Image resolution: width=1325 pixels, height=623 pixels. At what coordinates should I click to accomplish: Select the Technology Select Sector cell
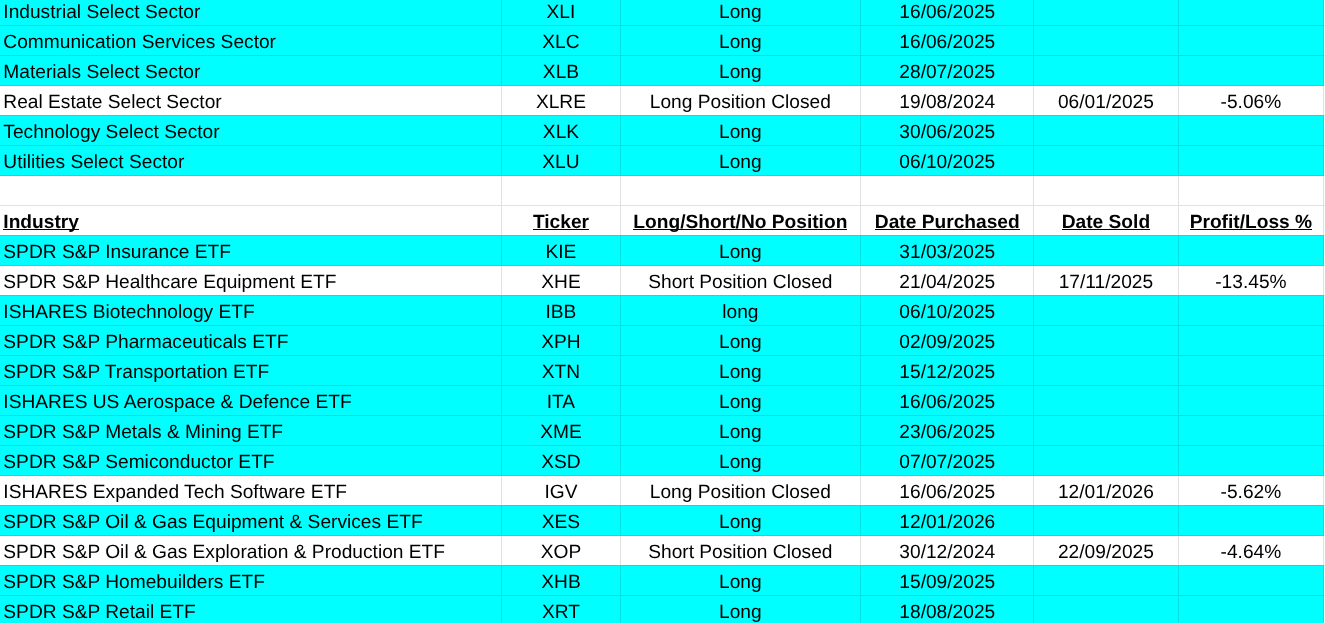tap(111, 132)
